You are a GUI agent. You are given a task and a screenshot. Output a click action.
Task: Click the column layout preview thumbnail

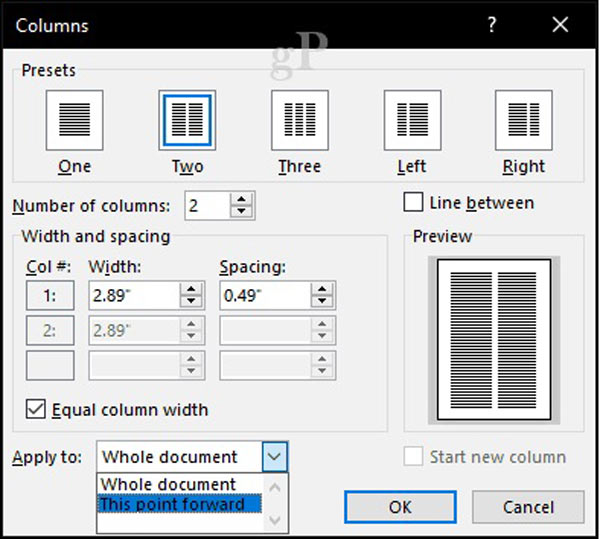(x=494, y=340)
